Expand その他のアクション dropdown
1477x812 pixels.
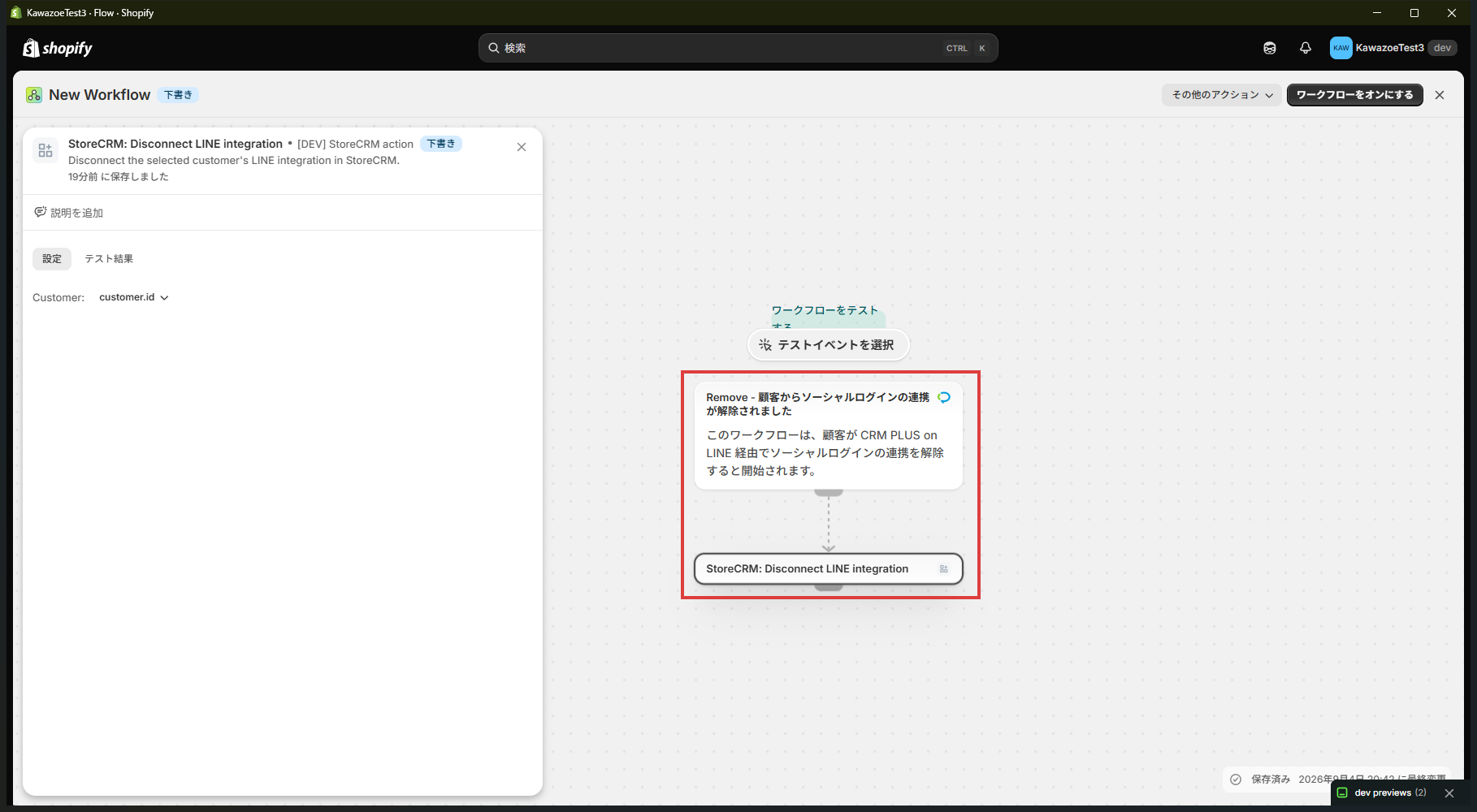(x=1221, y=95)
